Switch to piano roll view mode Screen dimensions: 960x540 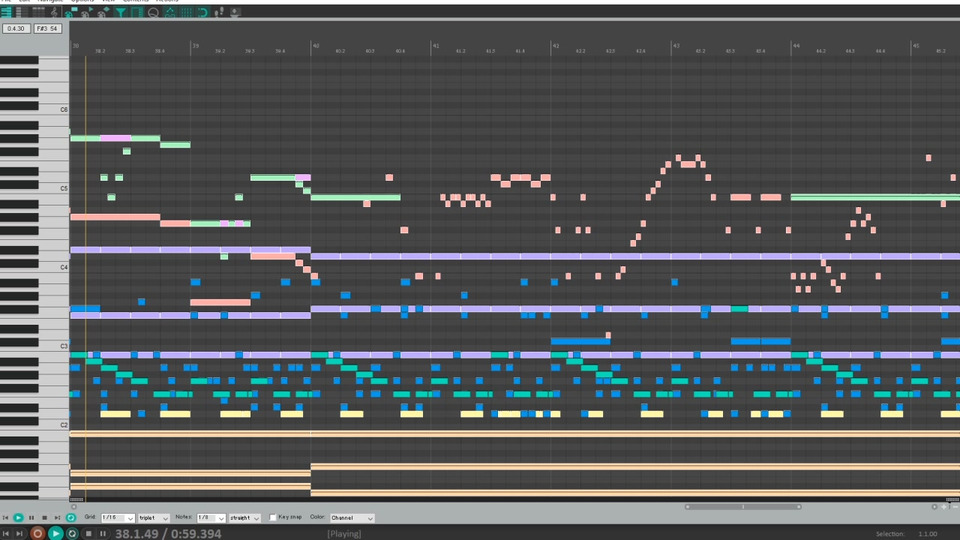click(6, 12)
